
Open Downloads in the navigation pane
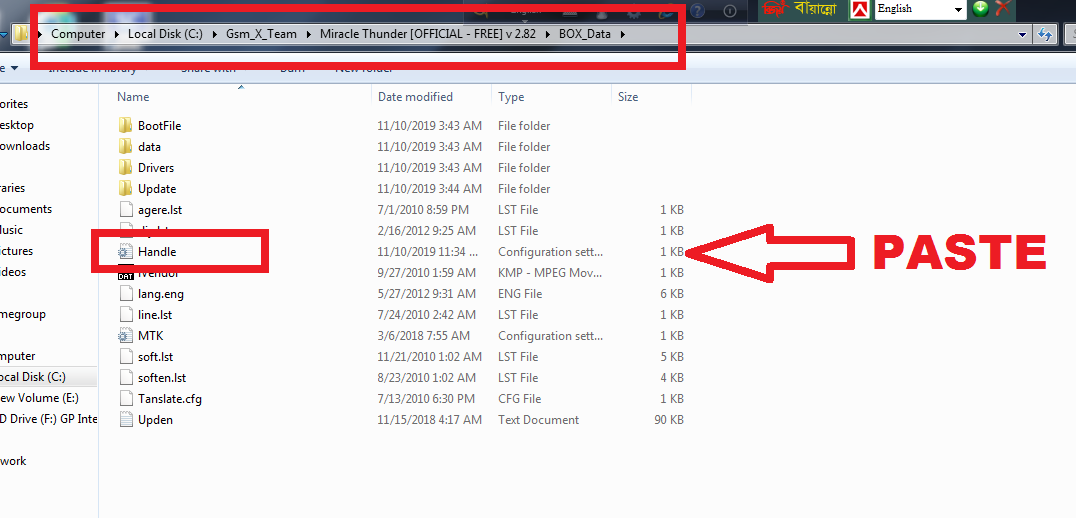[25, 145]
